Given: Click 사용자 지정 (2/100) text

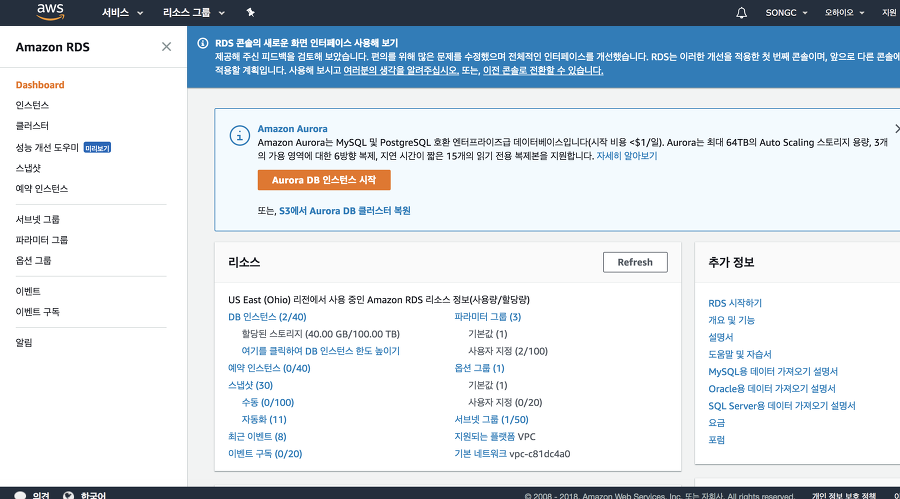Looking at the screenshot, I should (x=508, y=351).
